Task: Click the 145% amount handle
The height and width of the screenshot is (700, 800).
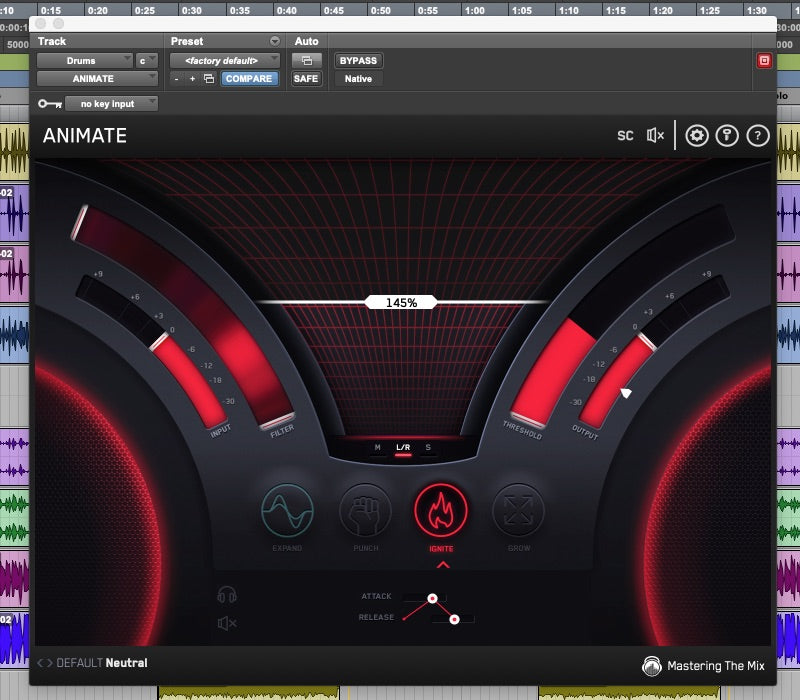Action: click(401, 303)
